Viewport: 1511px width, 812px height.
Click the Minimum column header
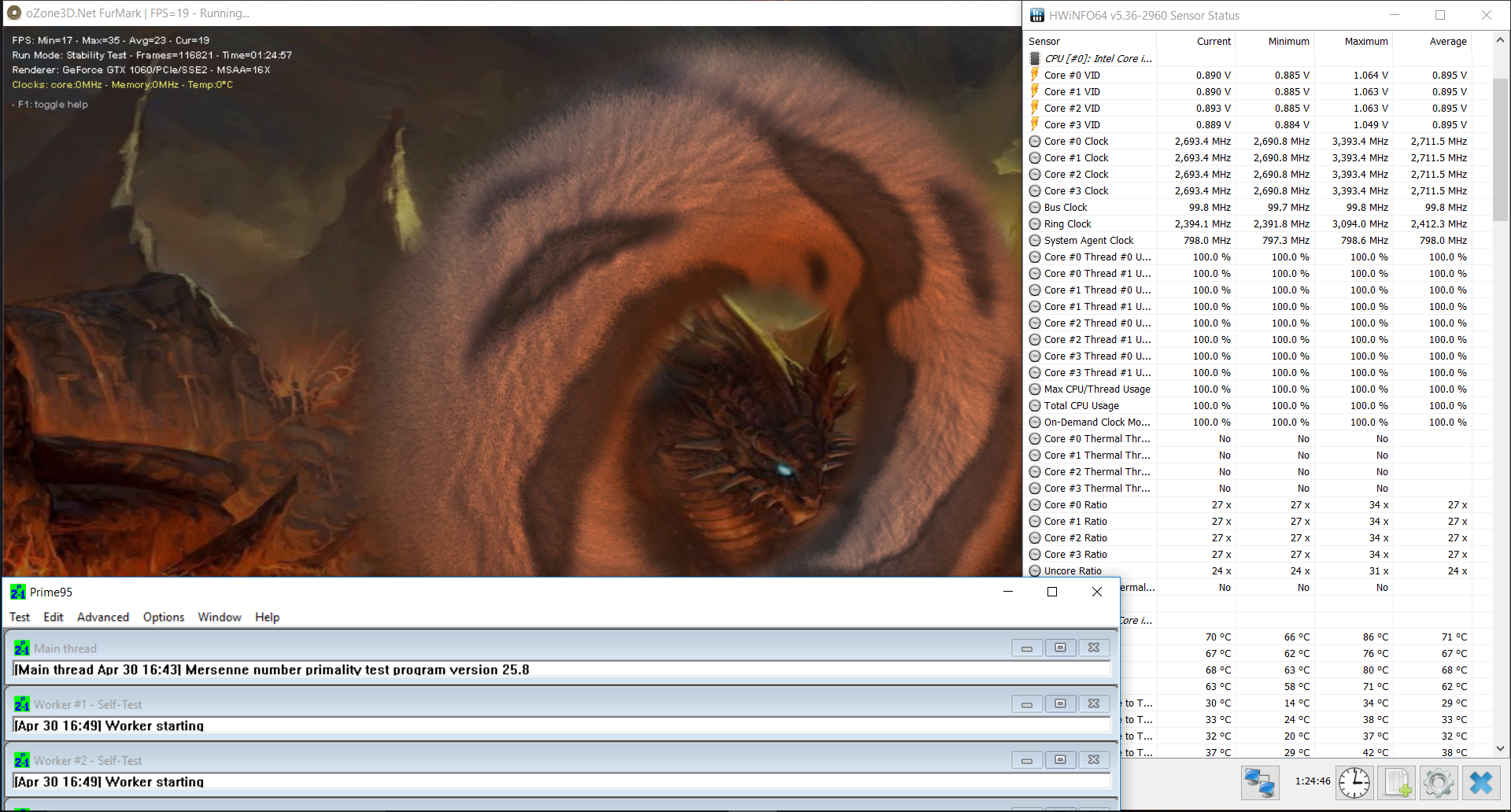click(1275, 41)
